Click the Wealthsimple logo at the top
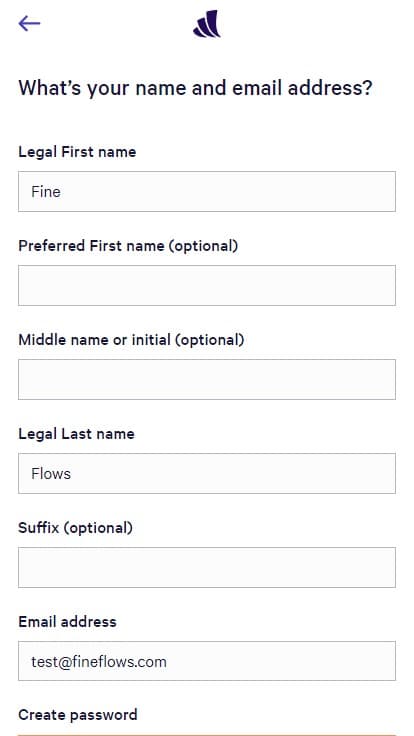Screen dimensions: 414x736 coord(207,23)
